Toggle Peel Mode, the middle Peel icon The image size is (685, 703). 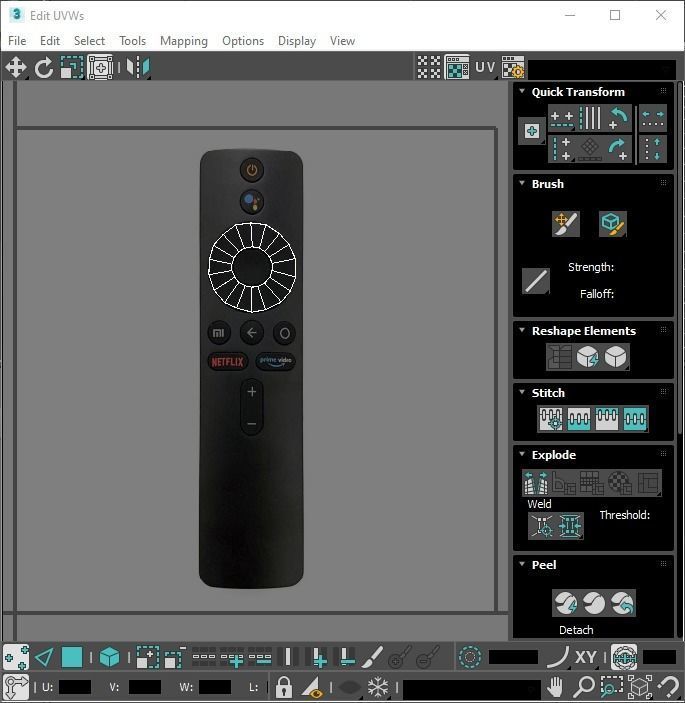coord(594,603)
